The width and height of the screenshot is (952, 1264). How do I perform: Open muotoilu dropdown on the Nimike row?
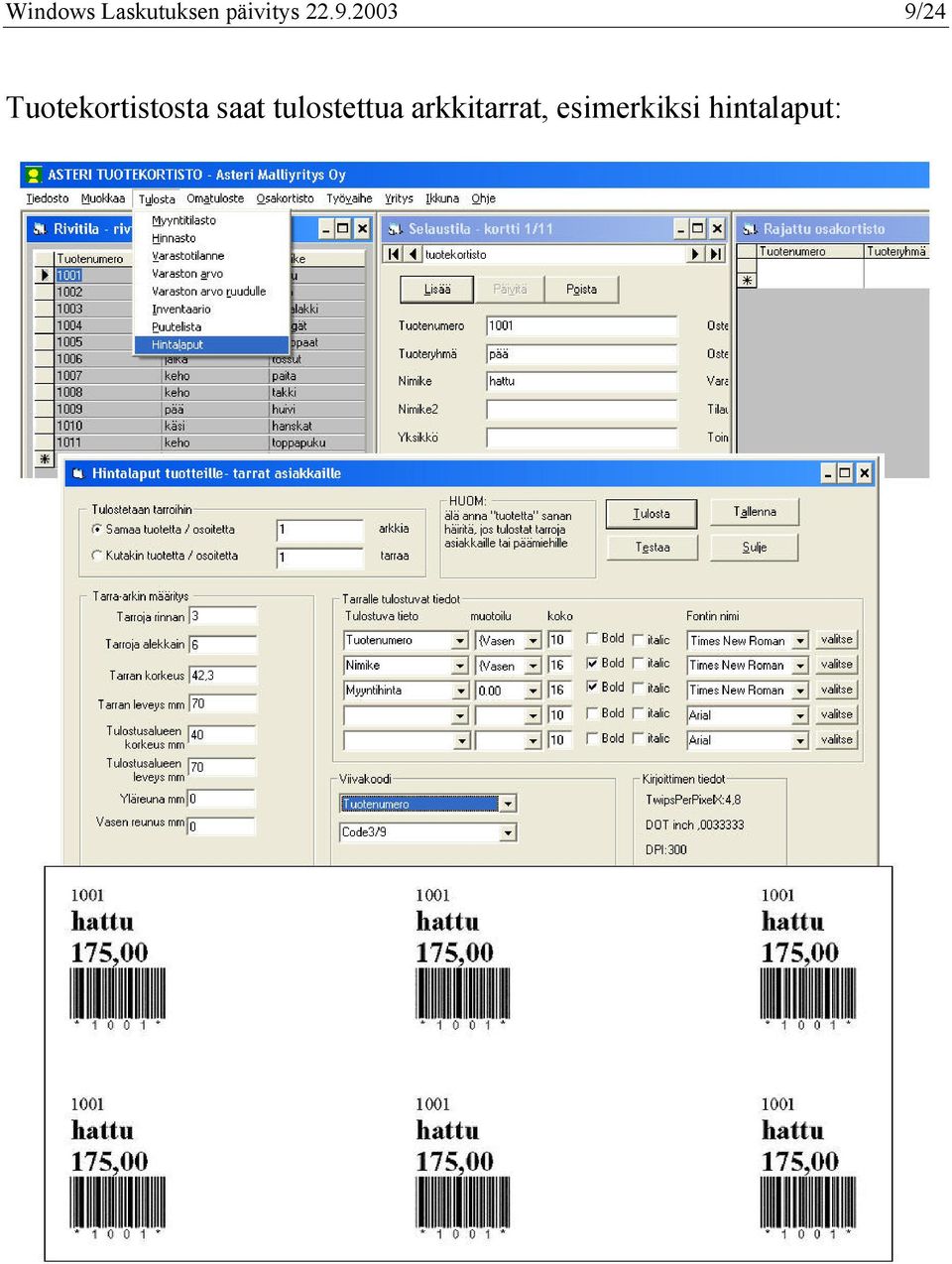(533, 666)
